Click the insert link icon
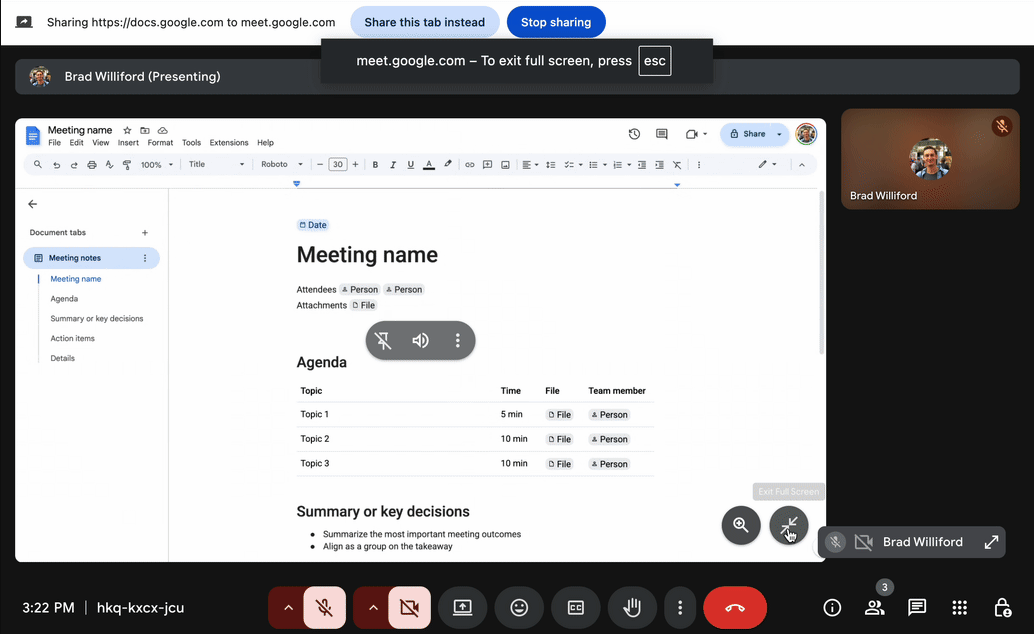The width and height of the screenshot is (1034, 634). 470,165
